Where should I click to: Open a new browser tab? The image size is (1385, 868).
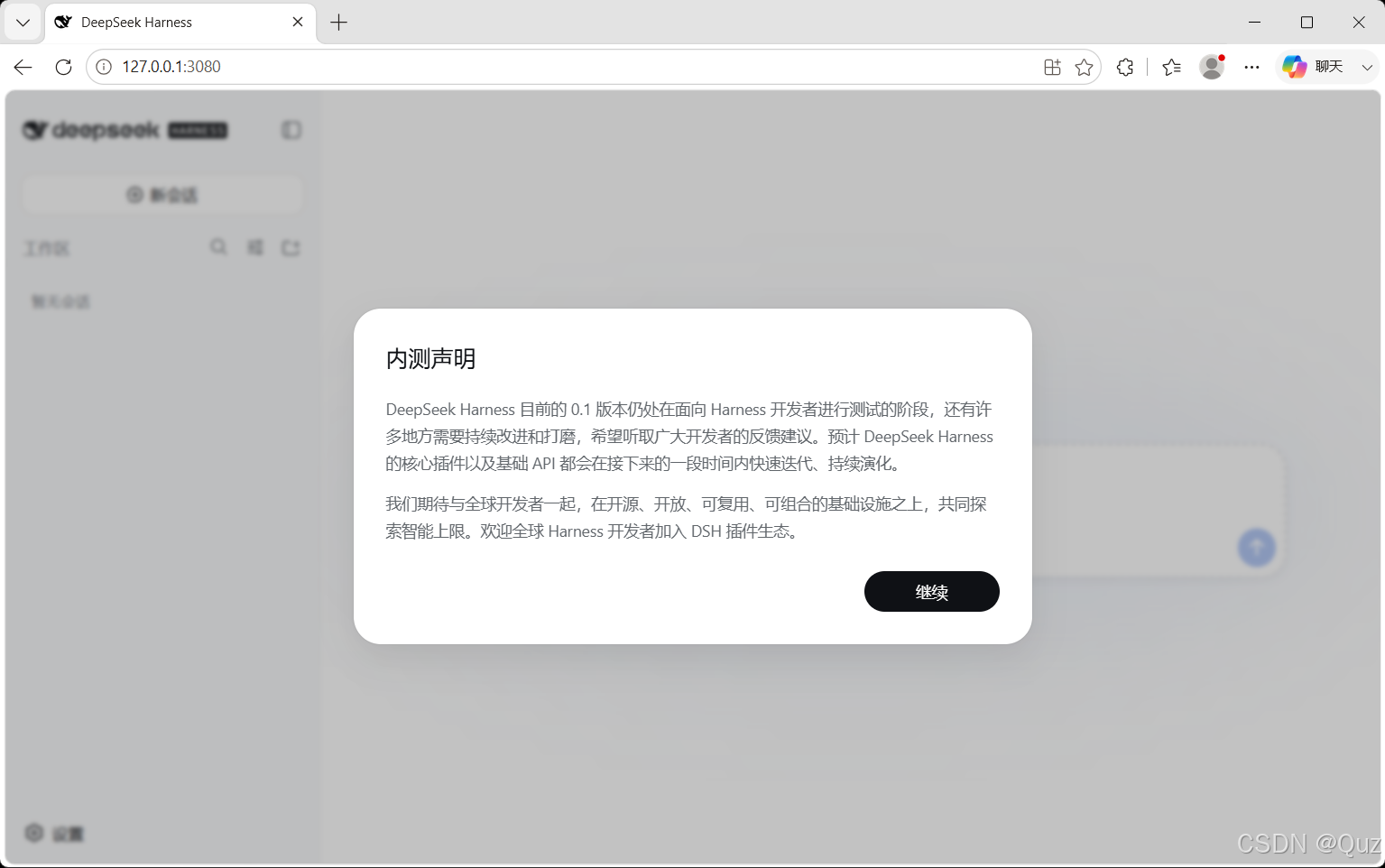coord(339,23)
